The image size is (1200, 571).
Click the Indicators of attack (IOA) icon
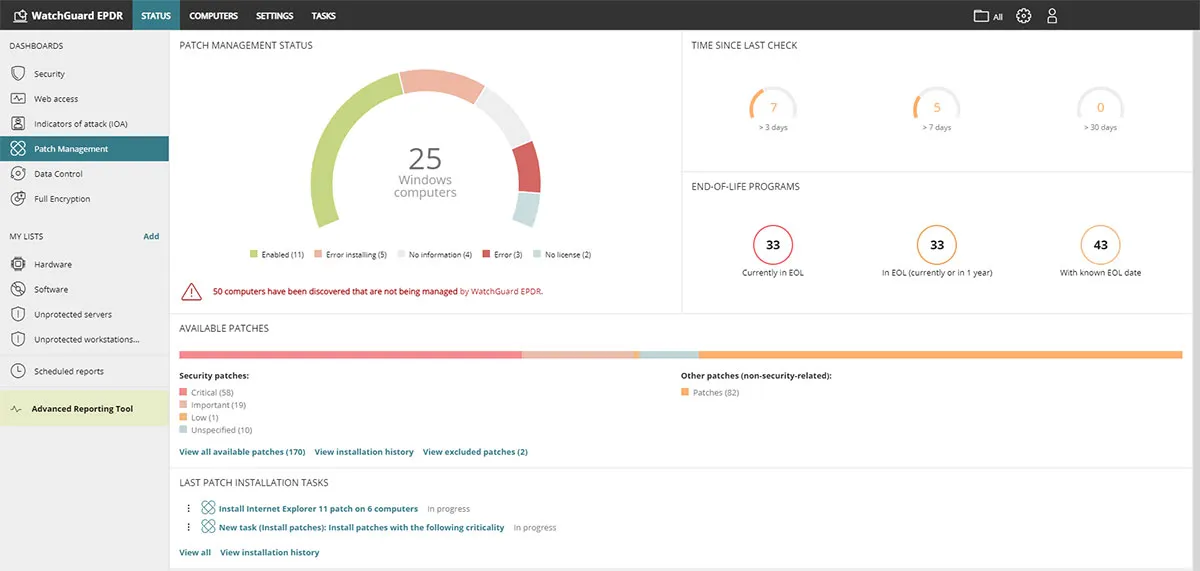pos(17,124)
